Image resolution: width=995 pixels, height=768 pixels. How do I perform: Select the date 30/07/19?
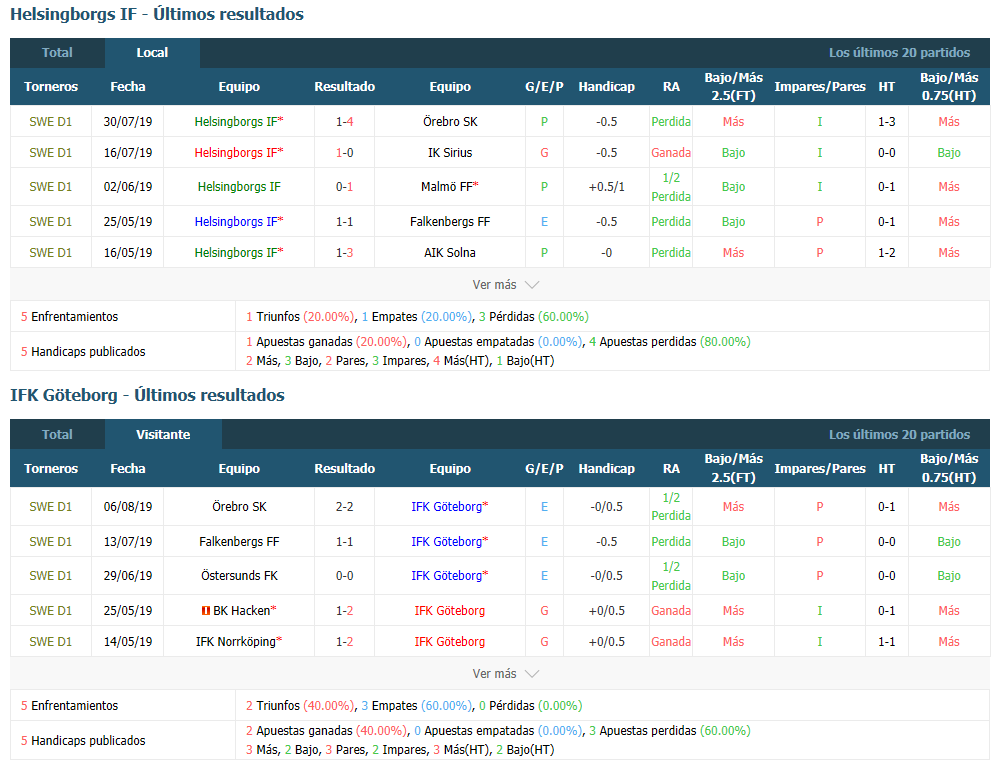point(128,122)
